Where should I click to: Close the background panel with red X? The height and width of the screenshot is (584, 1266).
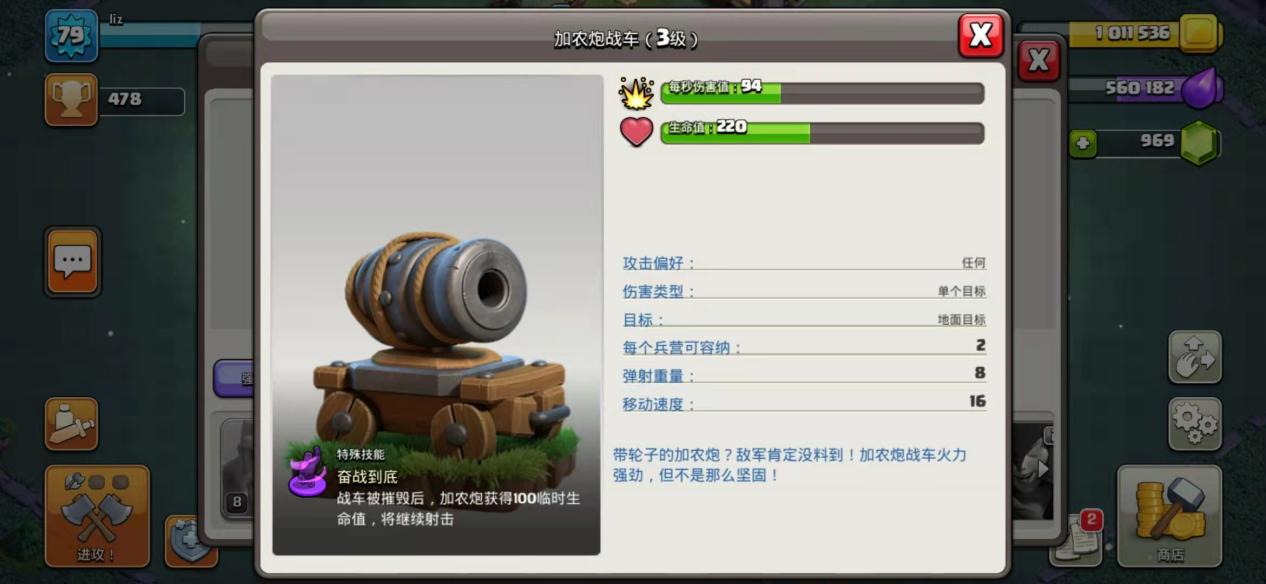tap(1039, 62)
